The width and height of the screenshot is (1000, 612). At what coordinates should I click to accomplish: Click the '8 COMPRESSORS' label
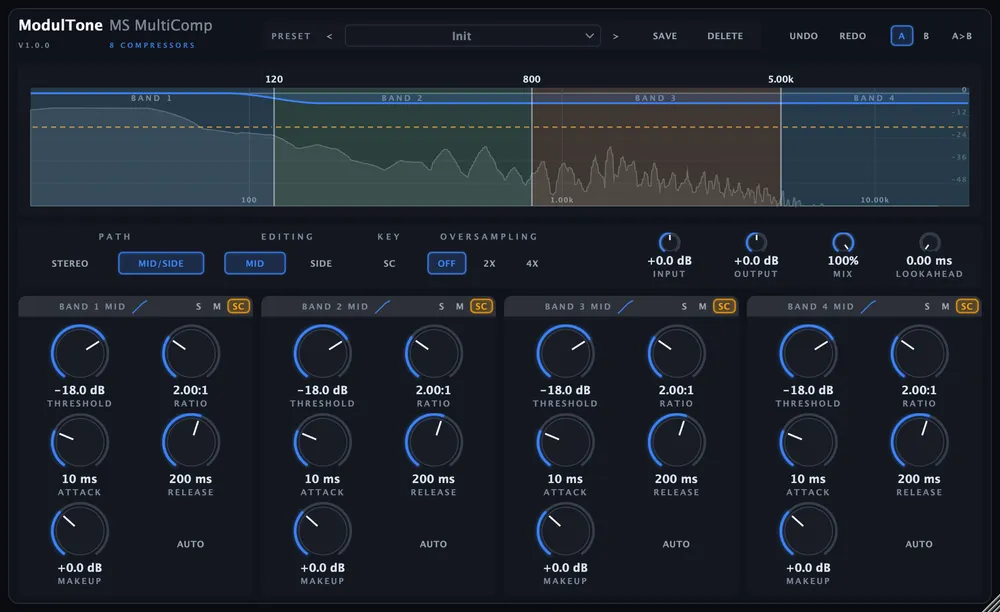[152, 45]
